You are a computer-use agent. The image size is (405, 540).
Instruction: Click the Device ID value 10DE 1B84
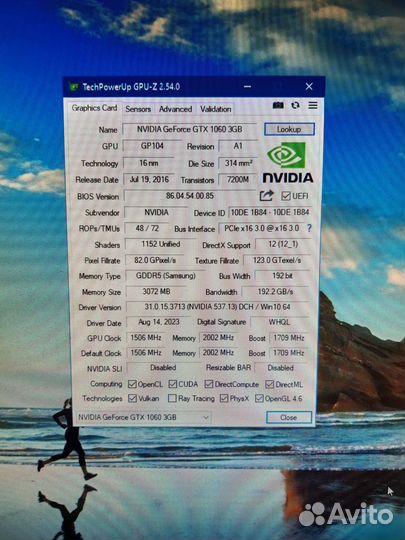(x=270, y=212)
